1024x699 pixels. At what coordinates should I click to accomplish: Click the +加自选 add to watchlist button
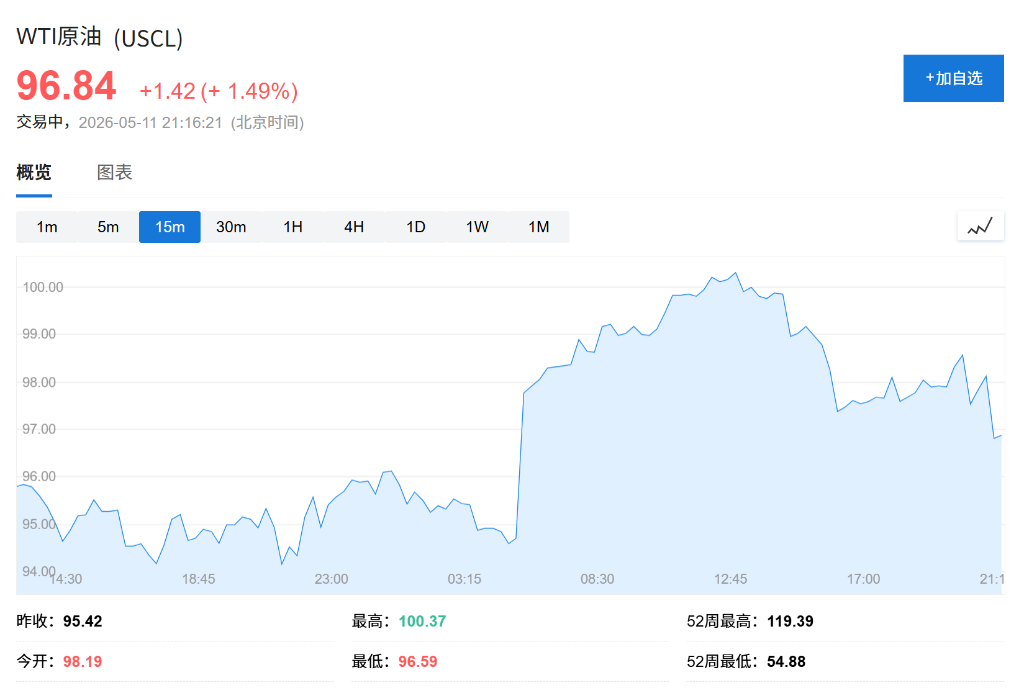[x=953, y=78]
